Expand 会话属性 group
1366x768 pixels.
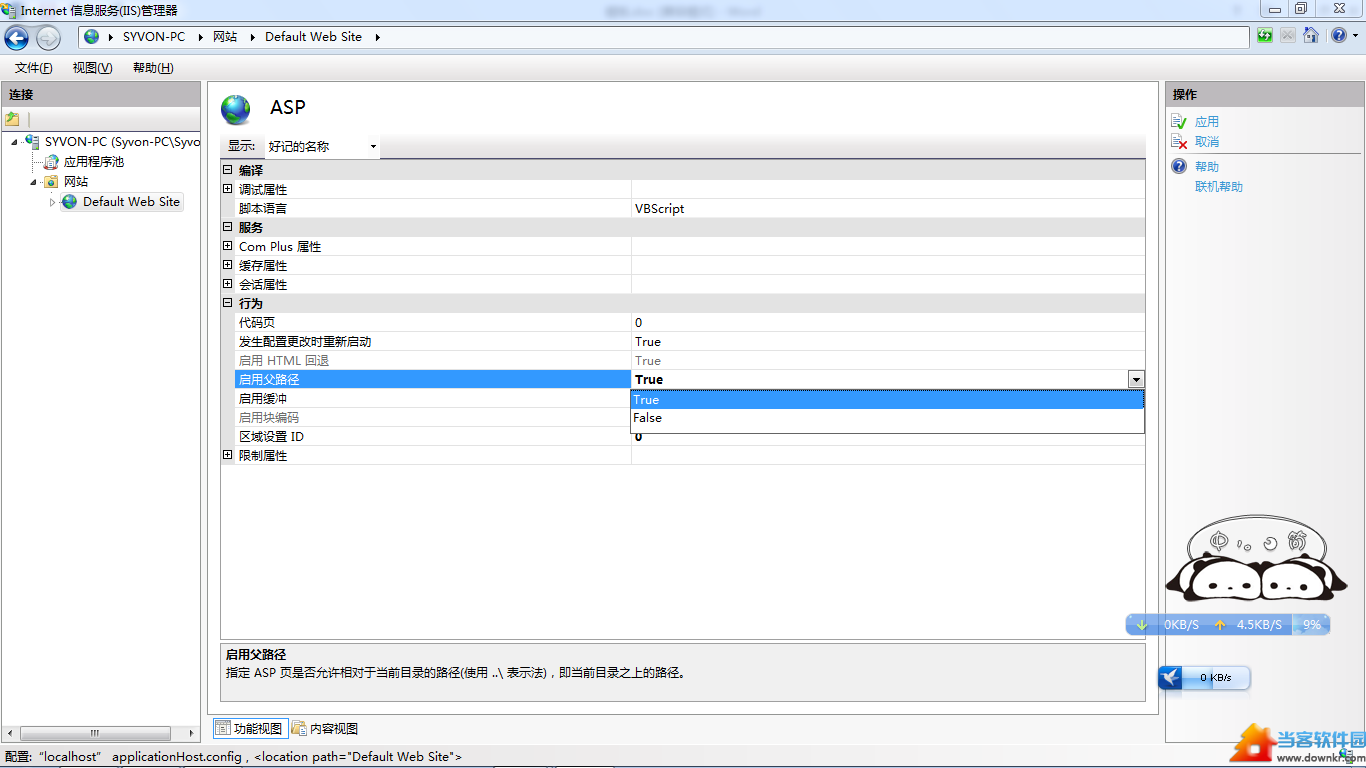point(227,284)
